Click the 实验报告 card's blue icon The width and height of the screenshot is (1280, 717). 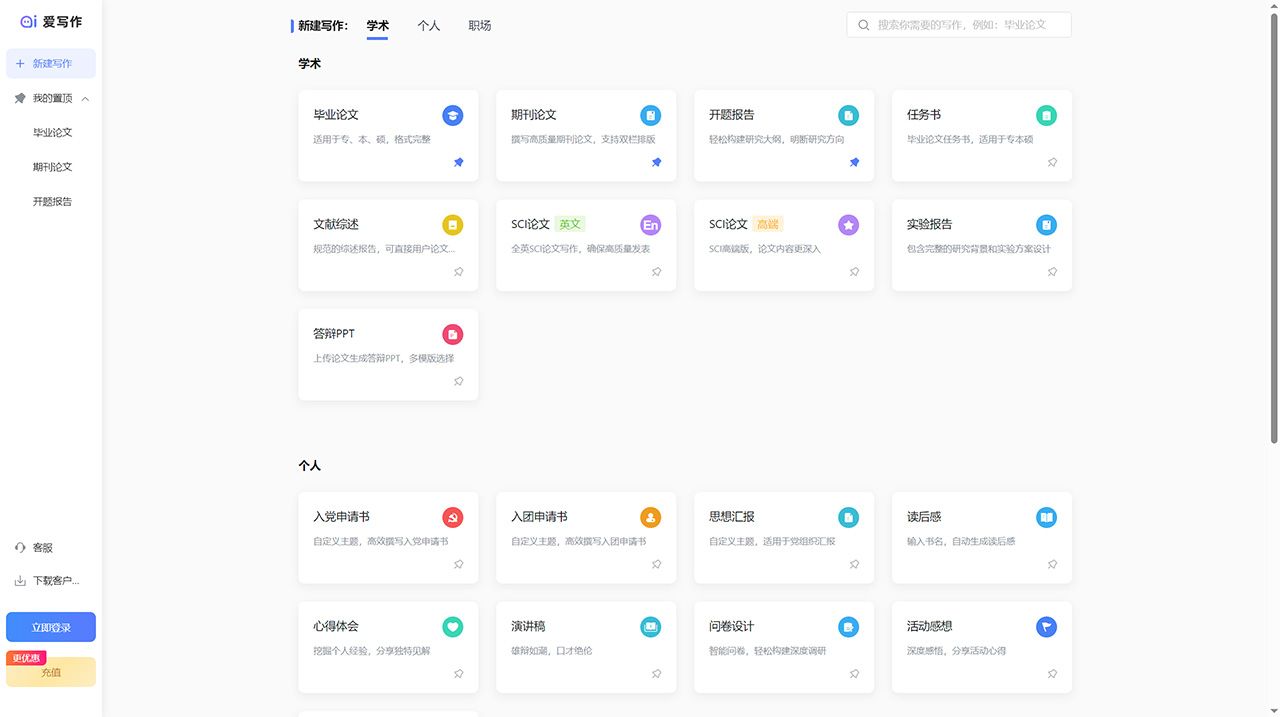(1046, 225)
